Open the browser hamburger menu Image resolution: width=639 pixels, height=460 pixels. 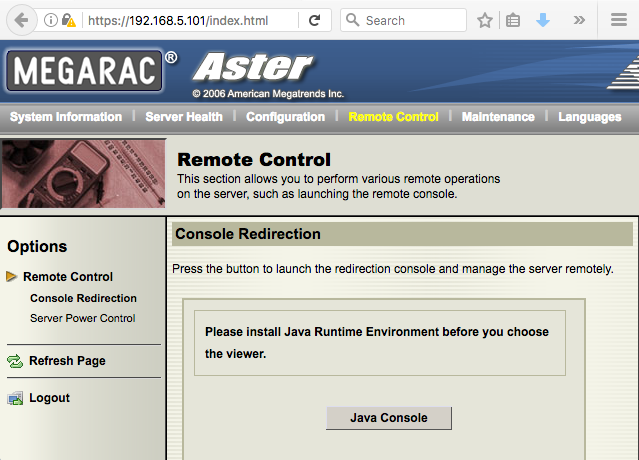click(619, 20)
